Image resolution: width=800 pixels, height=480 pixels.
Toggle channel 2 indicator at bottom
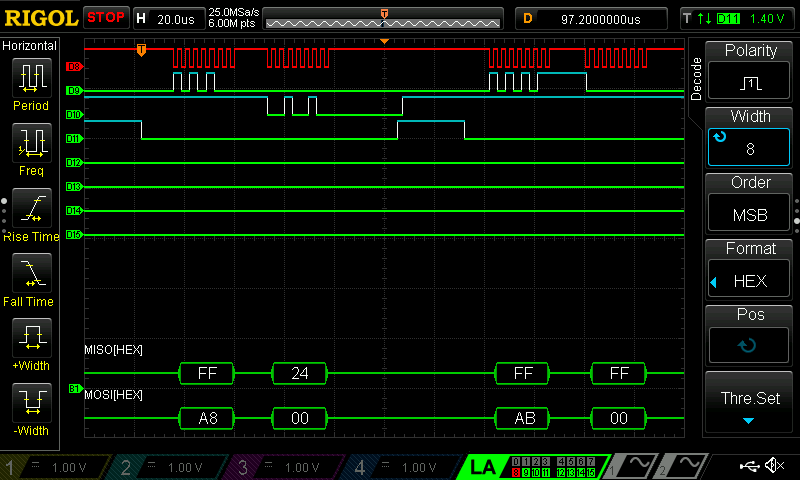coord(166,467)
